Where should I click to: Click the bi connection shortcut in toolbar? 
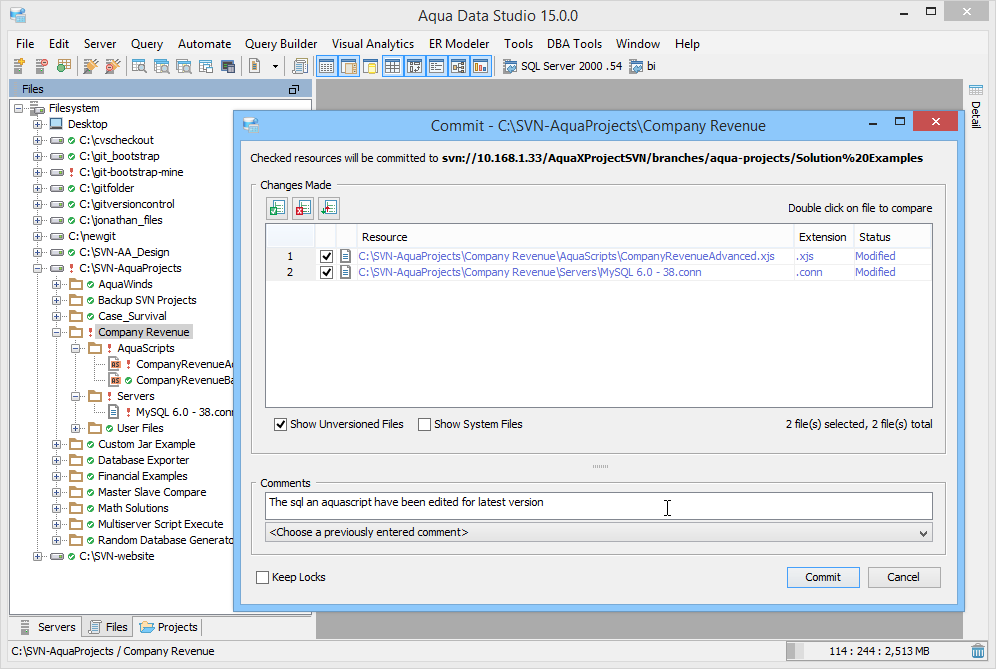pos(643,66)
